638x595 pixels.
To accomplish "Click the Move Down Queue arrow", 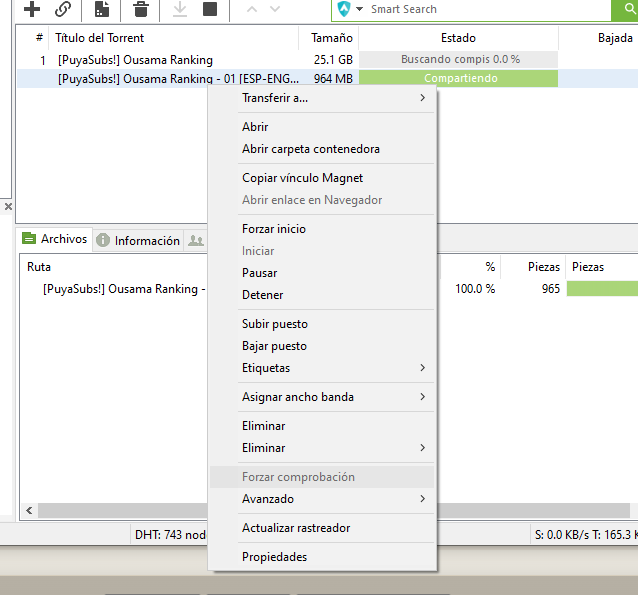I will 275,9.
